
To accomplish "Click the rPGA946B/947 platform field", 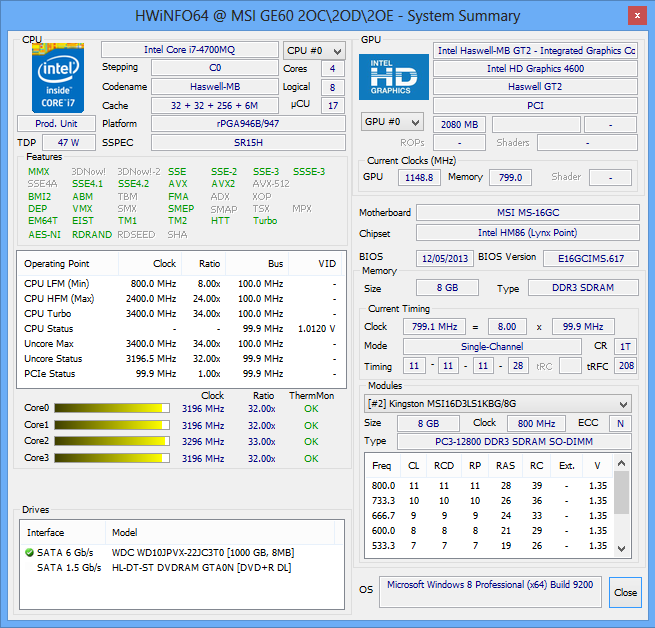I will (248, 124).
